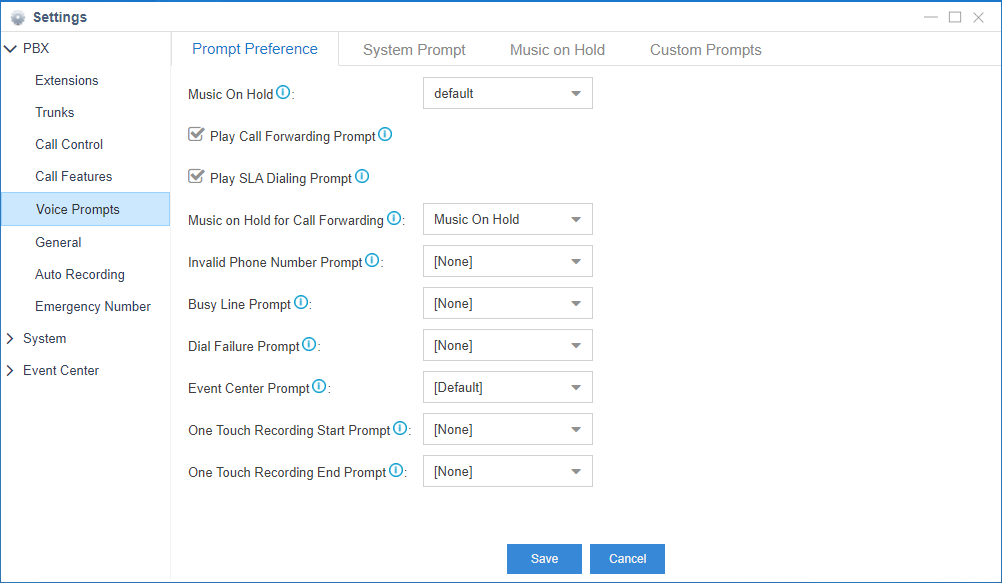Image resolution: width=1002 pixels, height=583 pixels.
Task: Switch to the System Prompt tab
Action: [x=413, y=48]
